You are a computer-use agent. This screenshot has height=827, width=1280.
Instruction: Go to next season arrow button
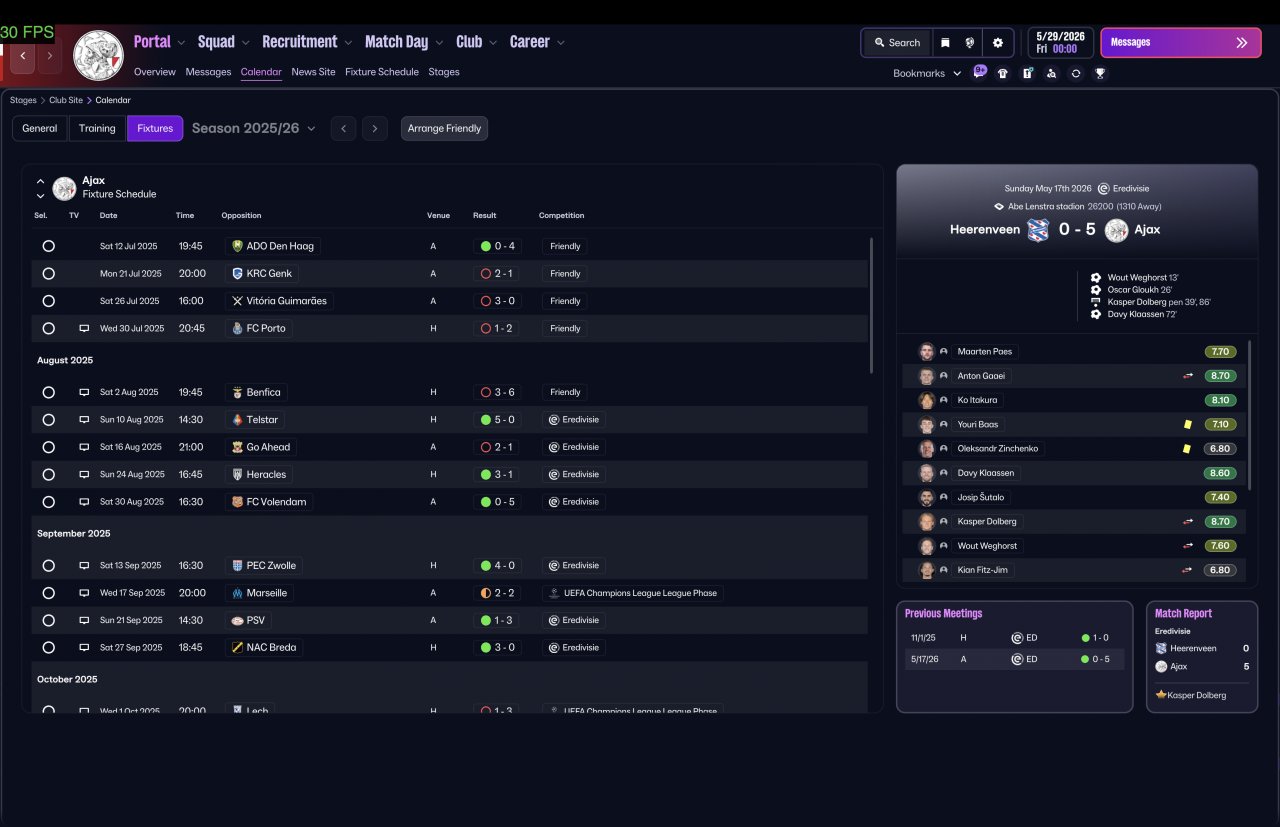point(375,128)
